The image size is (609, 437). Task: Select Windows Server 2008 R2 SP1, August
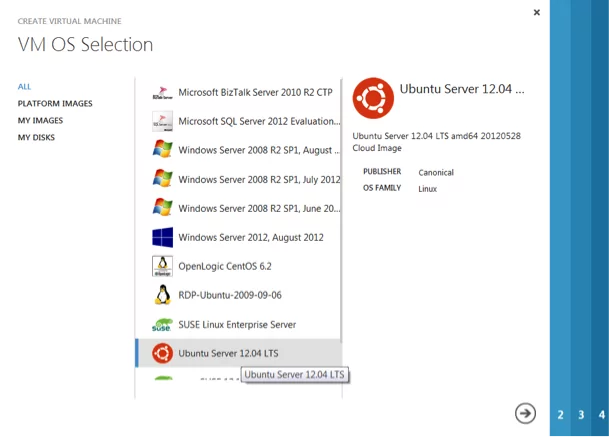238,150
